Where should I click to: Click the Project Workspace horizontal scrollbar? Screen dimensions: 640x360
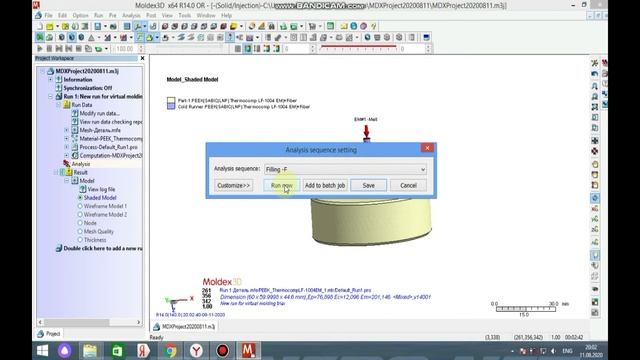point(89,322)
